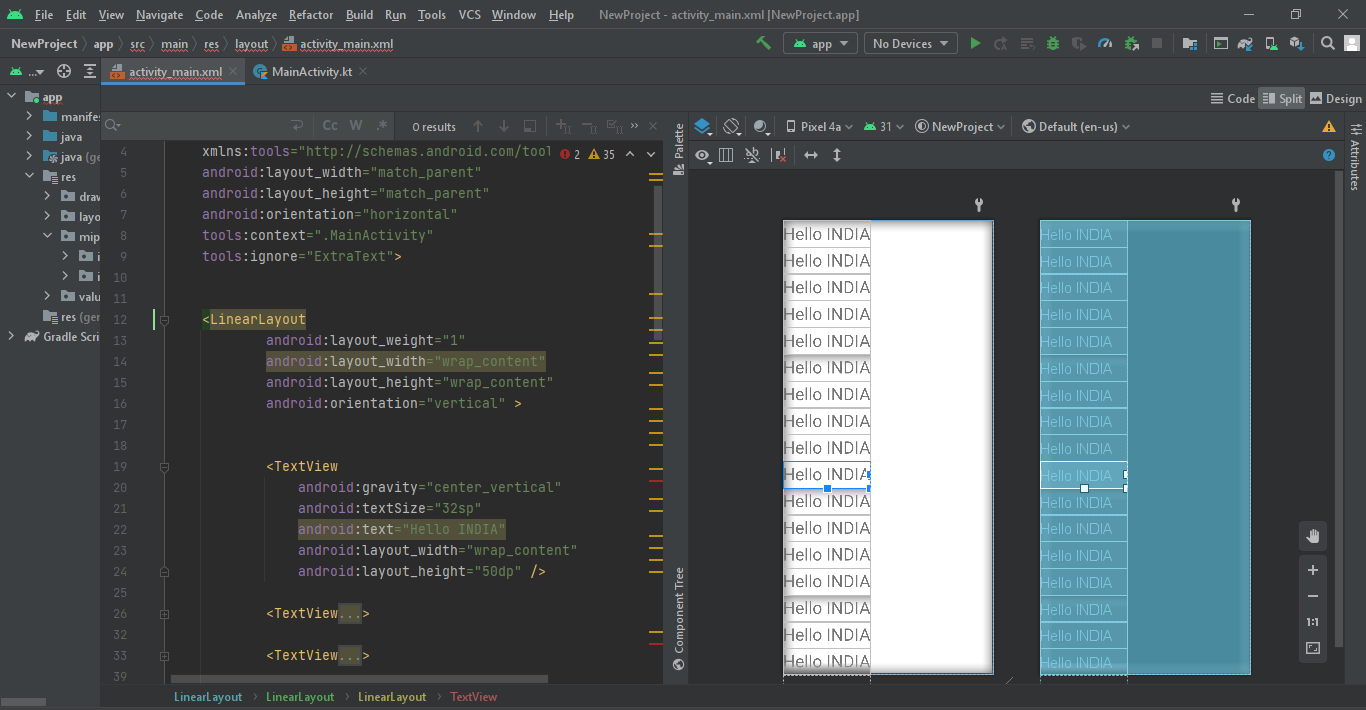Select the design surface layers icon
The height and width of the screenshot is (710, 1366).
point(702,127)
